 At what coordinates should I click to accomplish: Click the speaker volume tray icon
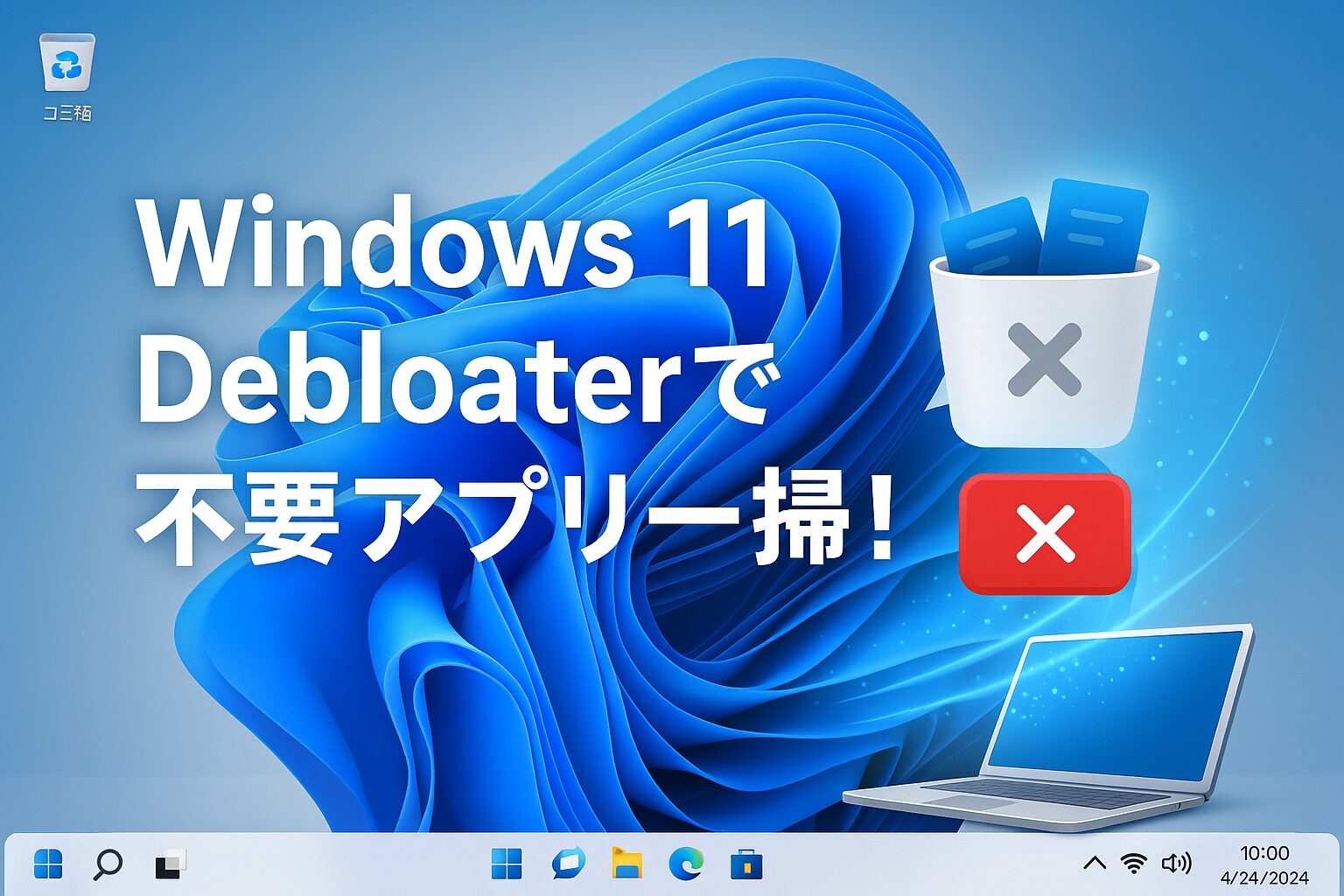point(1176,864)
